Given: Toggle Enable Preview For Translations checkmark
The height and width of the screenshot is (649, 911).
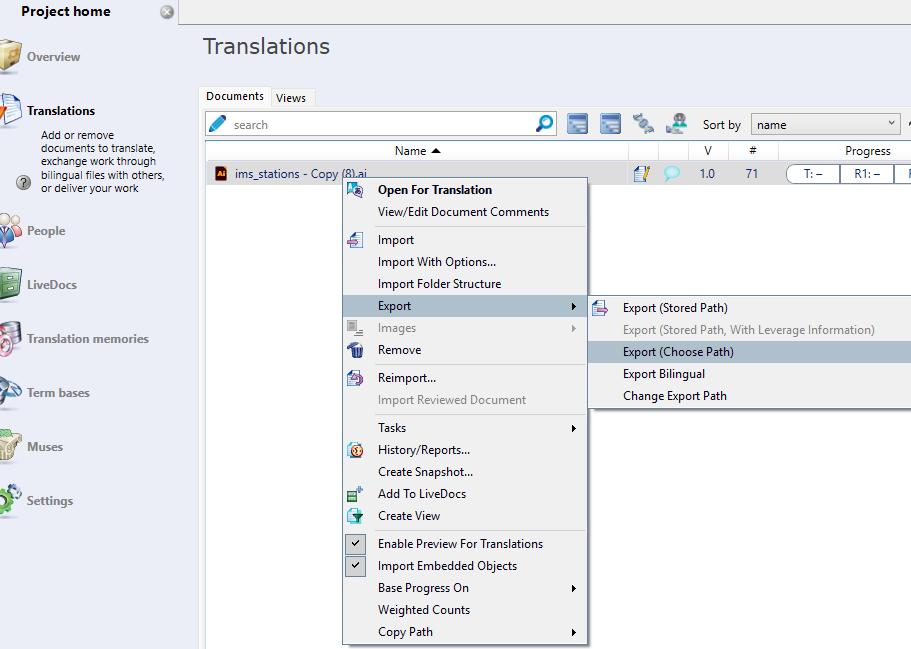Looking at the screenshot, I should [356, 544].
